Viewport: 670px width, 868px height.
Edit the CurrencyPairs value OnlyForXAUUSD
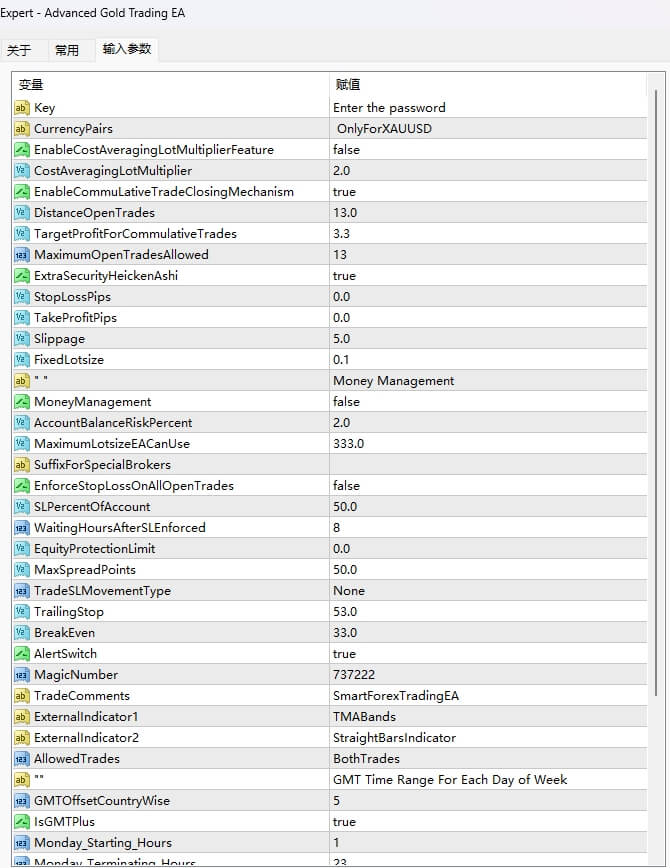[x=488, y=129]
